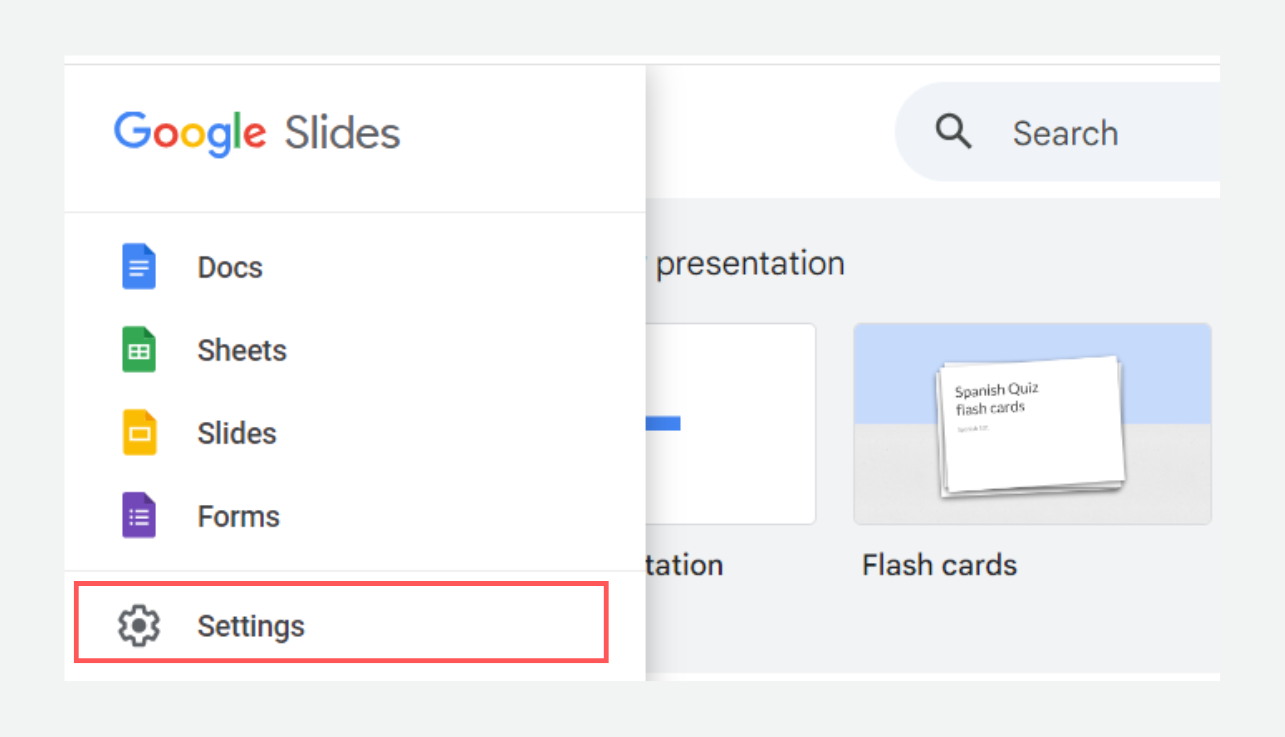Open the Docs app icon
Screen dimensions: 1285x737
pos(137,267)
